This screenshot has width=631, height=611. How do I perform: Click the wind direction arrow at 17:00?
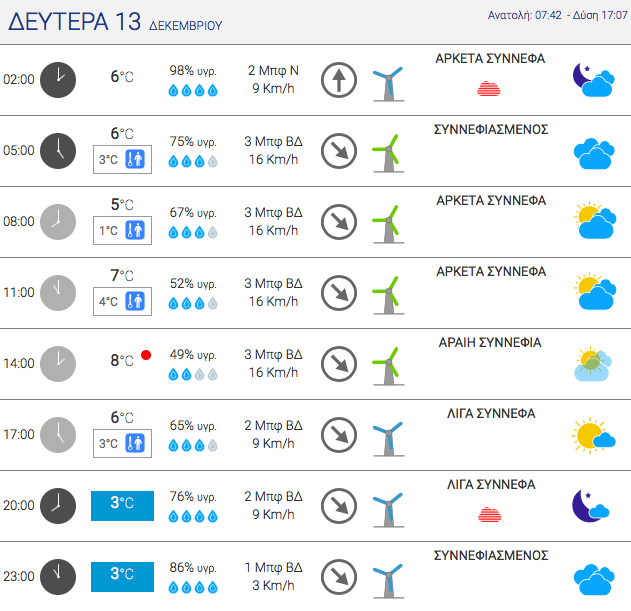pyautogui.click(x=339, y=435)
